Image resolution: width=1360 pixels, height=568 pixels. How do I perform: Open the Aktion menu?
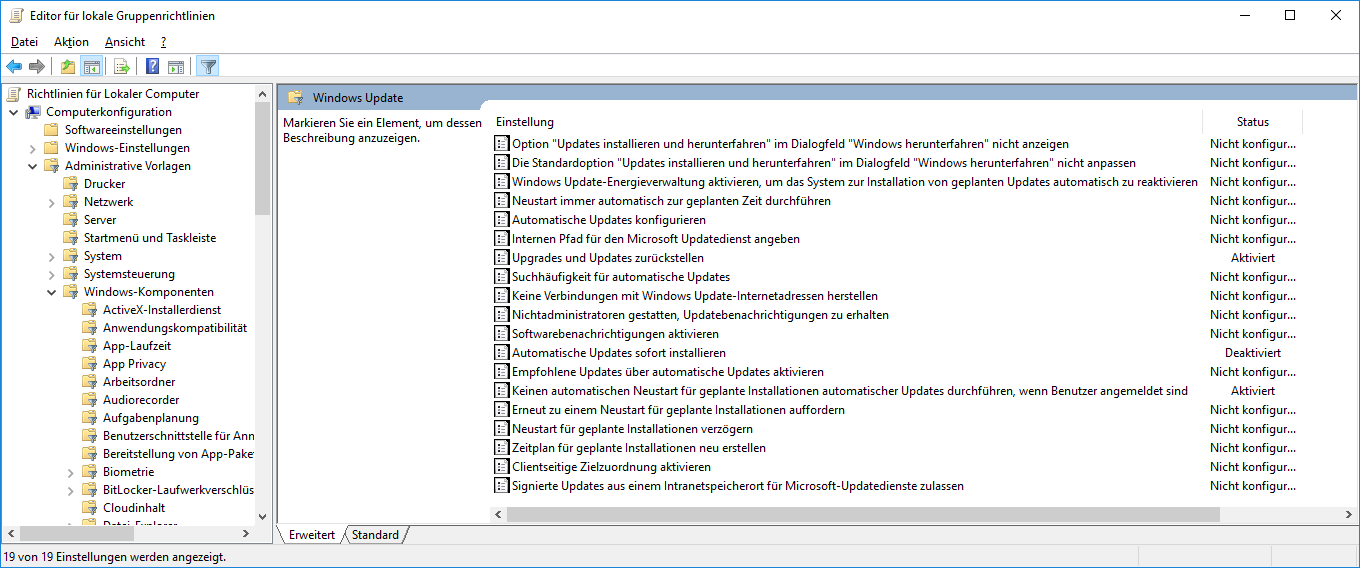pyautogui.click(x=71, y=42)
